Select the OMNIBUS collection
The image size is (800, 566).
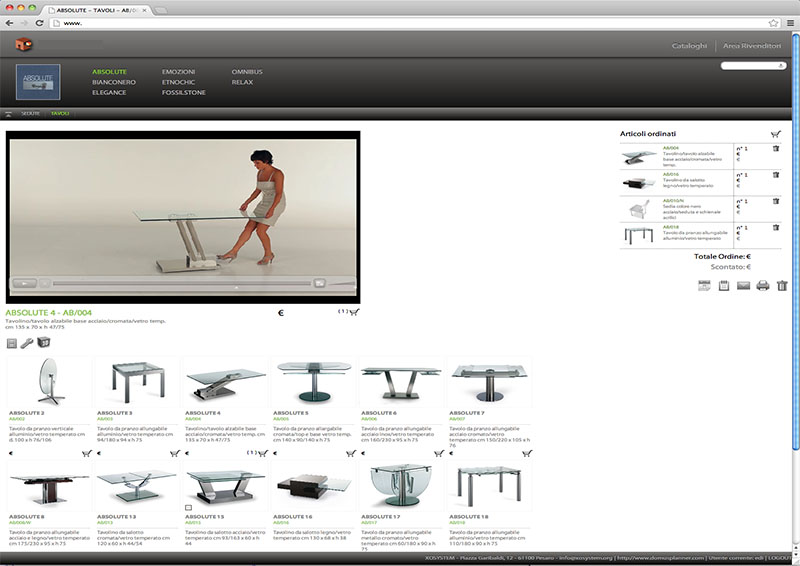point(247,72)
